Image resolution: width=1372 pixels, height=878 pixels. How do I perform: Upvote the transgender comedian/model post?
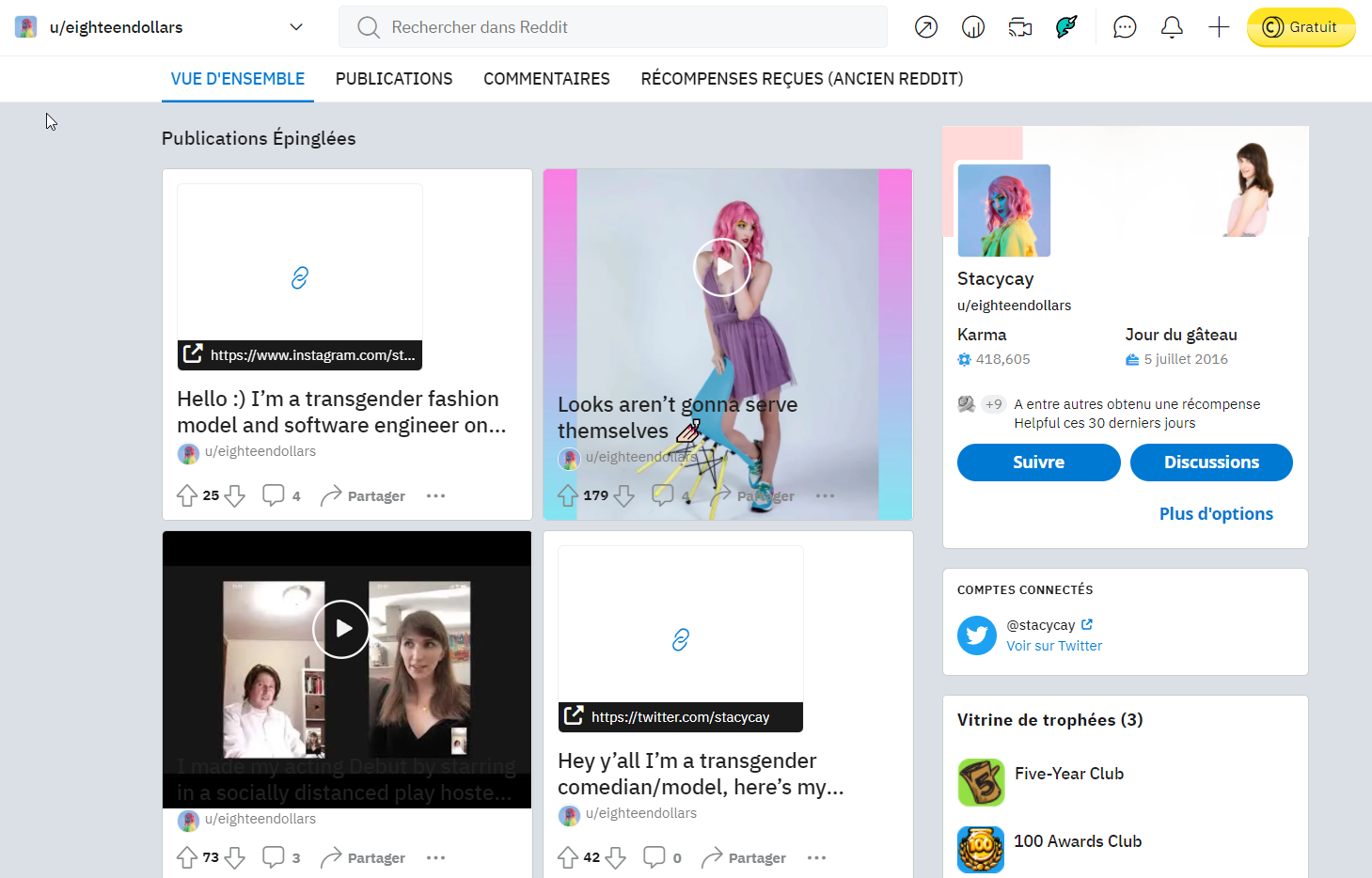point(568,857)
